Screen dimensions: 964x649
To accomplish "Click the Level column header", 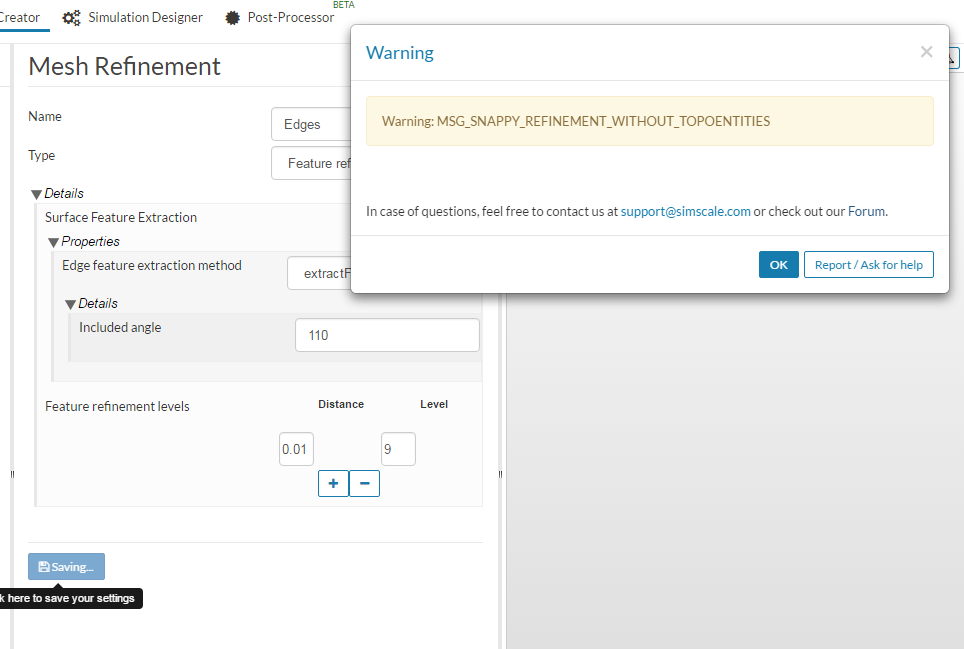I will (x=434, y=404).
